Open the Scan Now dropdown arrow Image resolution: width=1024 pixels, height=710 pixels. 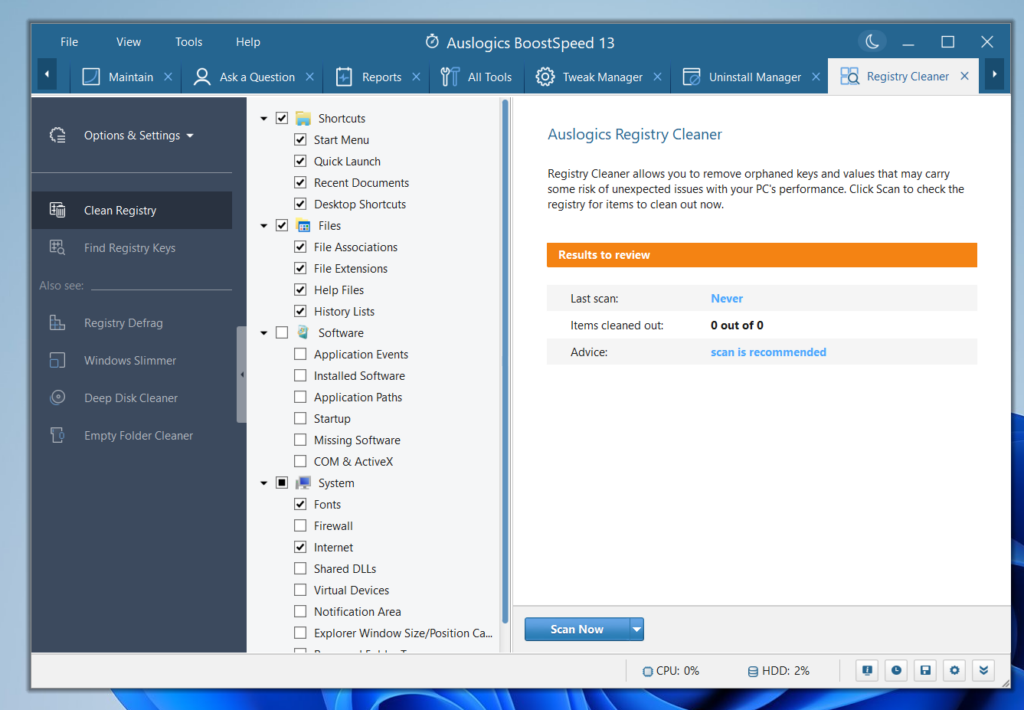636,629
